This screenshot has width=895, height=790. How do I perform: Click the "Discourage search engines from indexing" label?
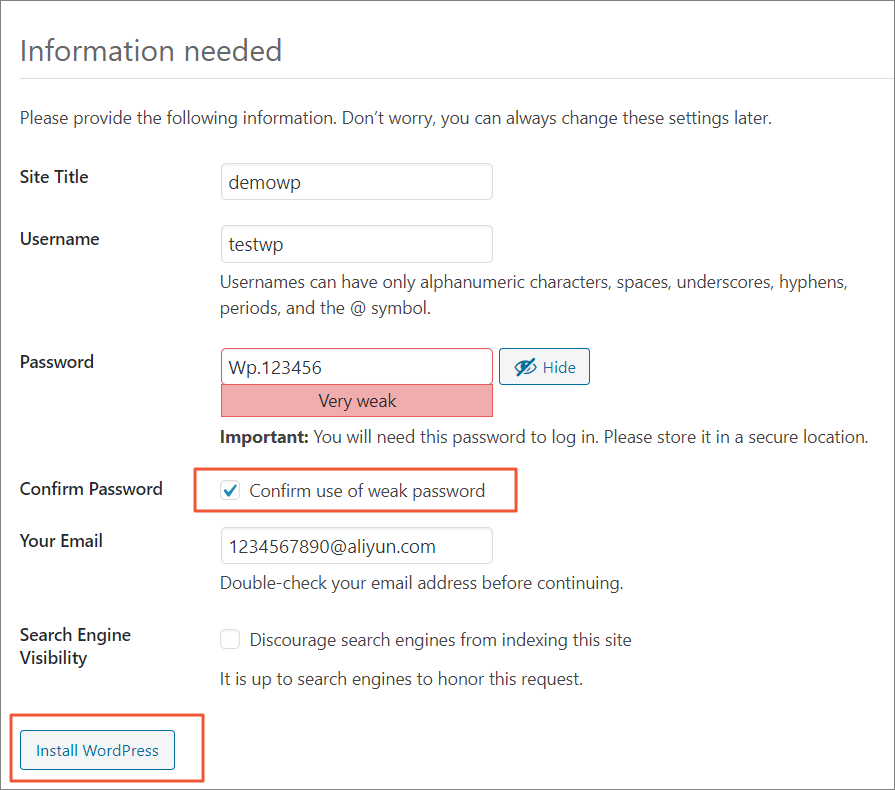pos(440,640)
